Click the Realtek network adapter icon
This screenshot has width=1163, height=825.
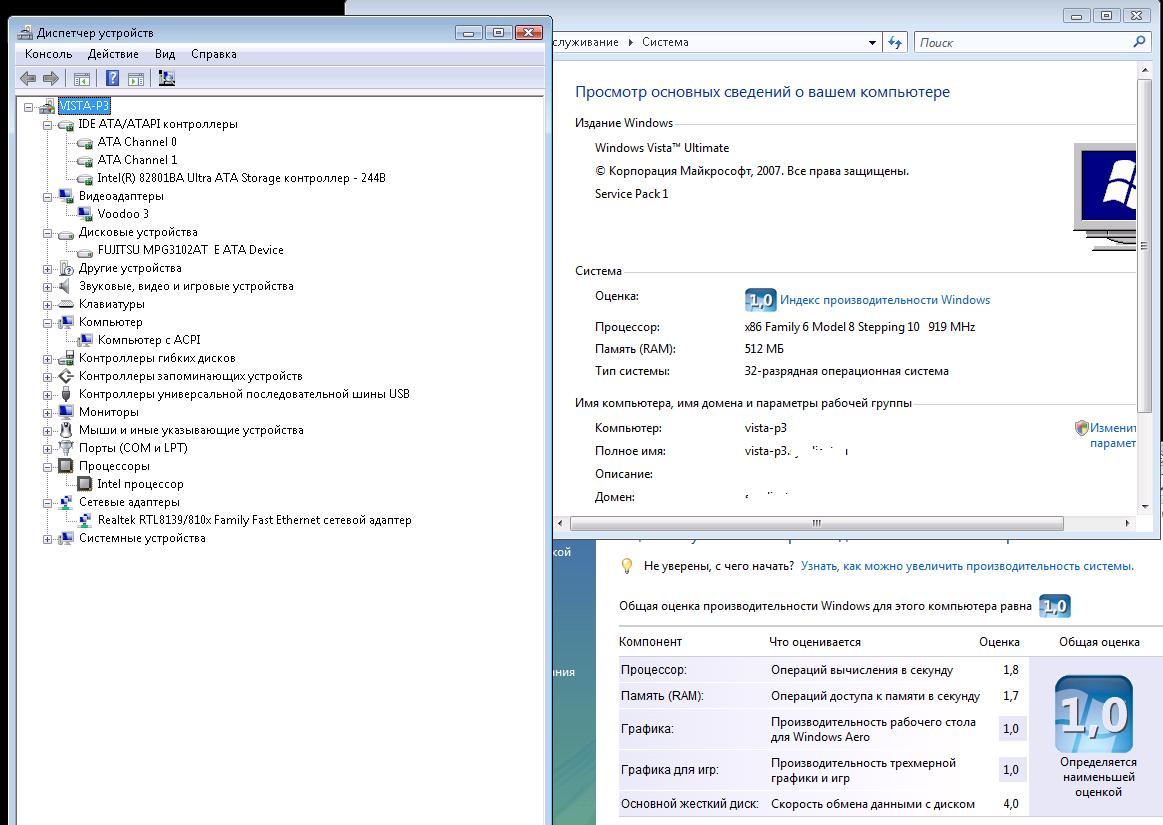click(x=85, y=520)
